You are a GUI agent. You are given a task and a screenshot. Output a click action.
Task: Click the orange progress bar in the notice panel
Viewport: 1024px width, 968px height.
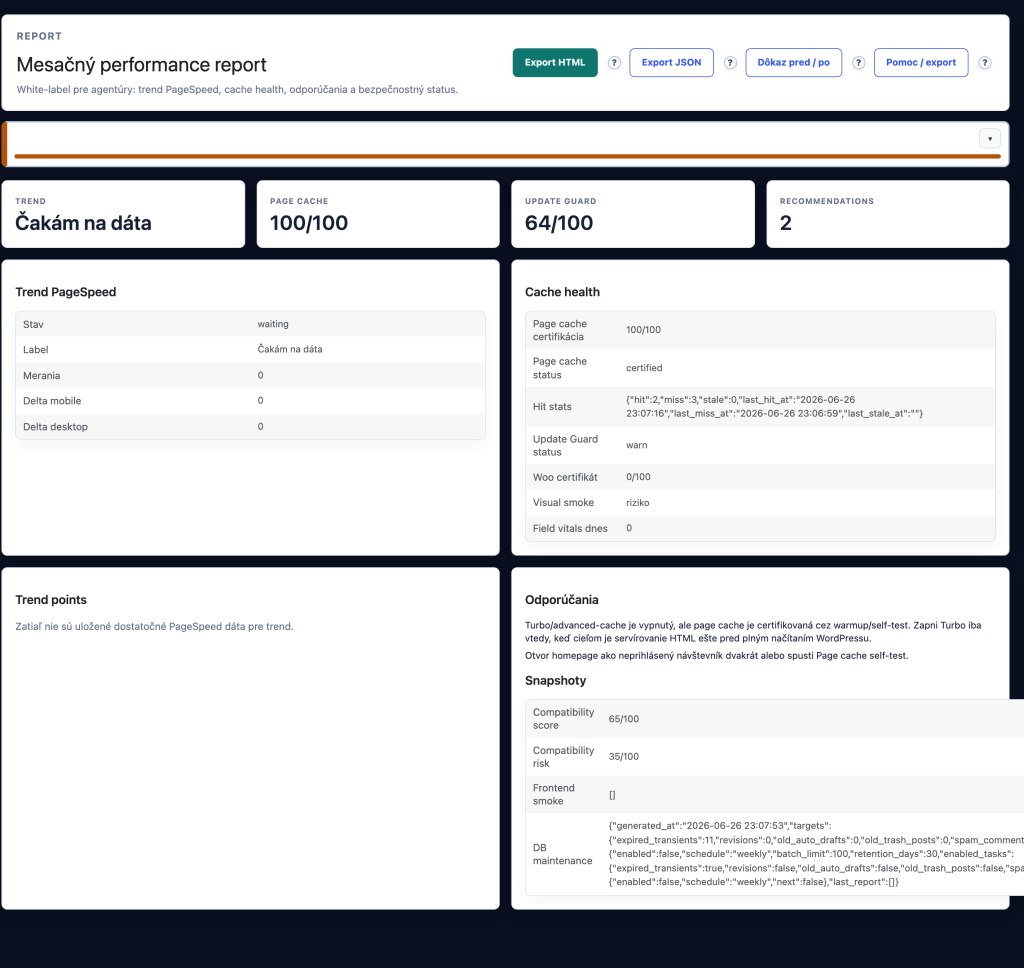pyautogui.click(x=507, y=156)
